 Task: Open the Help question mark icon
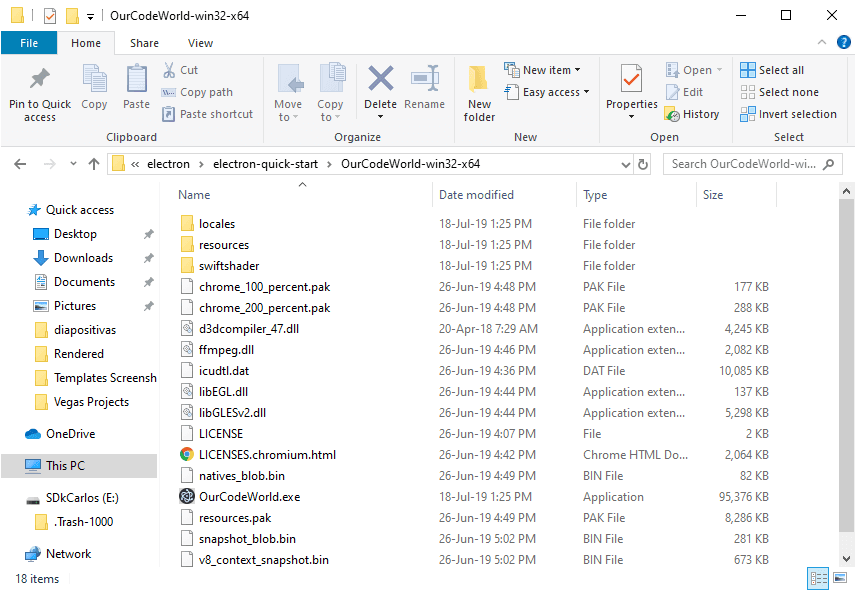[843, 42]
